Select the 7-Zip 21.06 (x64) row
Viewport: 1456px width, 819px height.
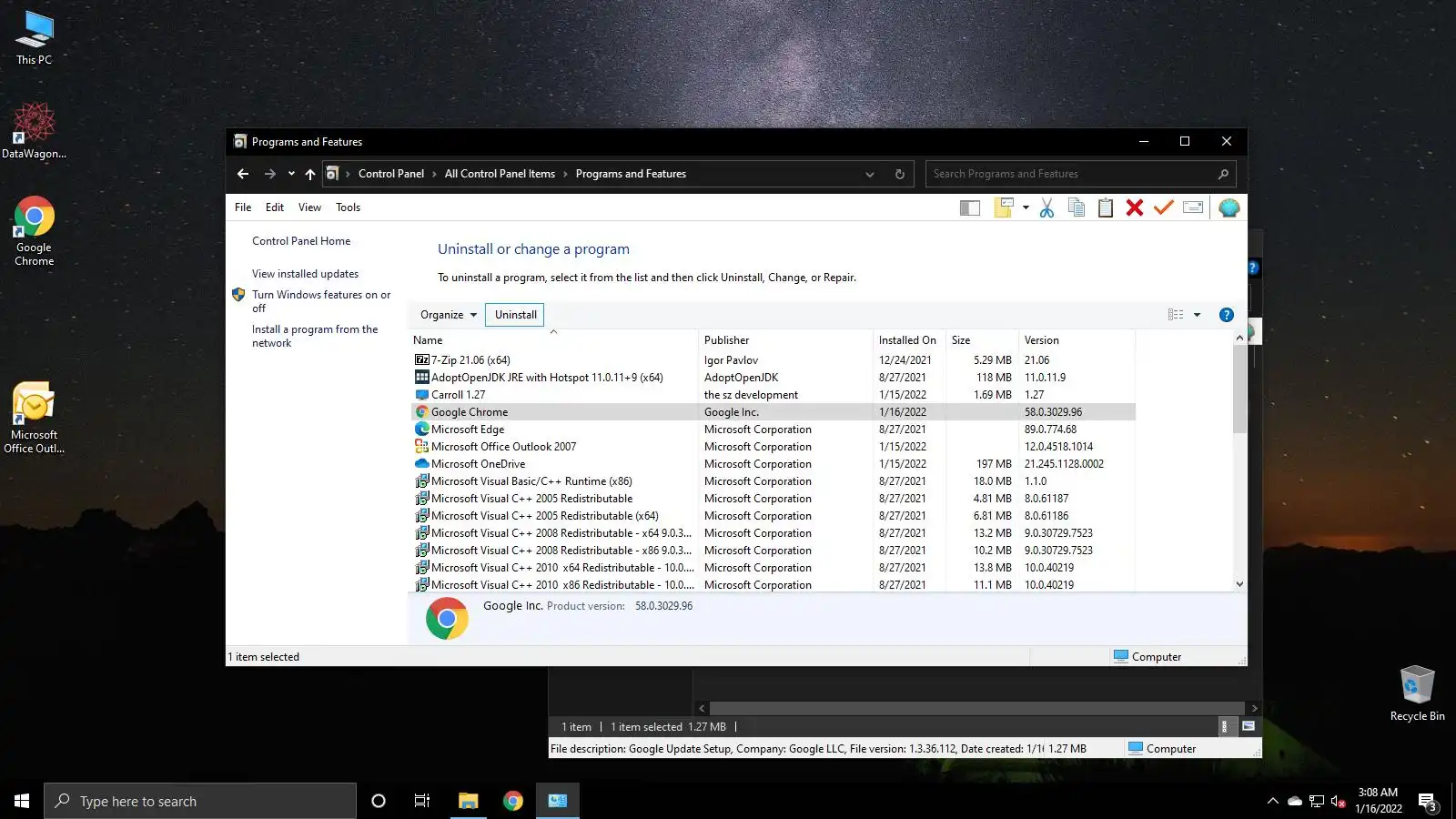click(x=774, y=360)
